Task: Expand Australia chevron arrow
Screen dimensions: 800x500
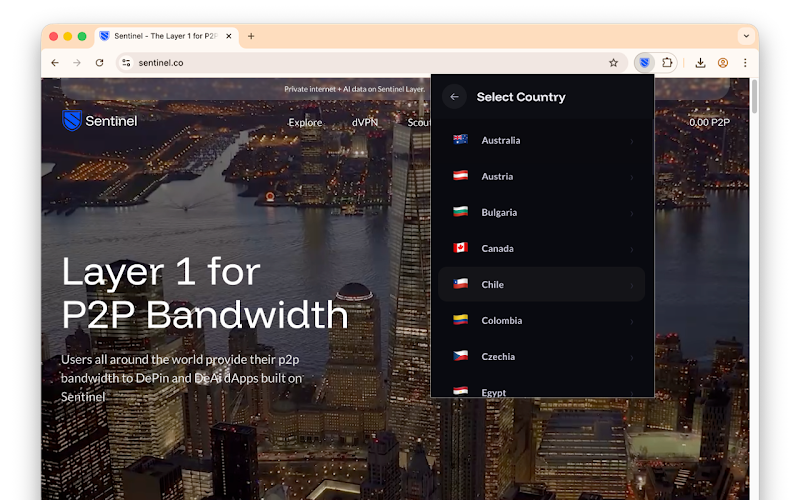Action: (x=632, y=141)
